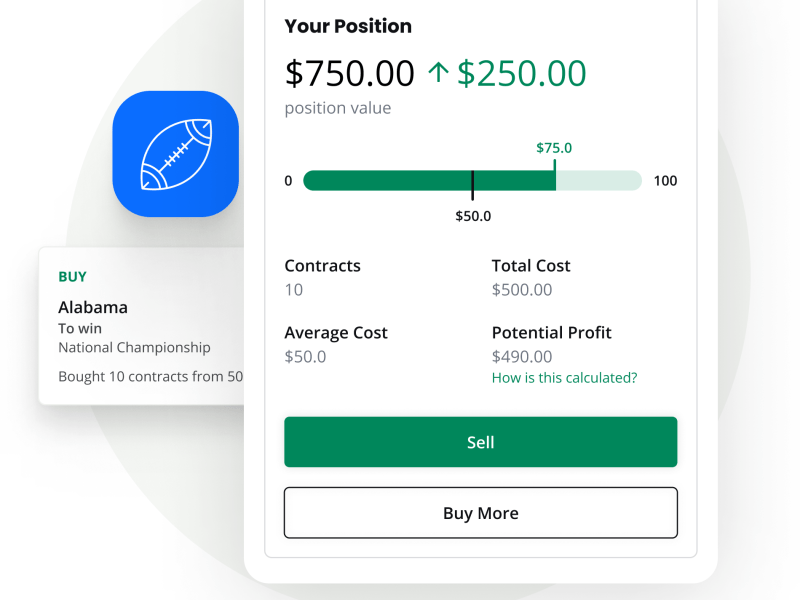
Task: Open the "How is this calculated?" link
Action: point(564,378)
